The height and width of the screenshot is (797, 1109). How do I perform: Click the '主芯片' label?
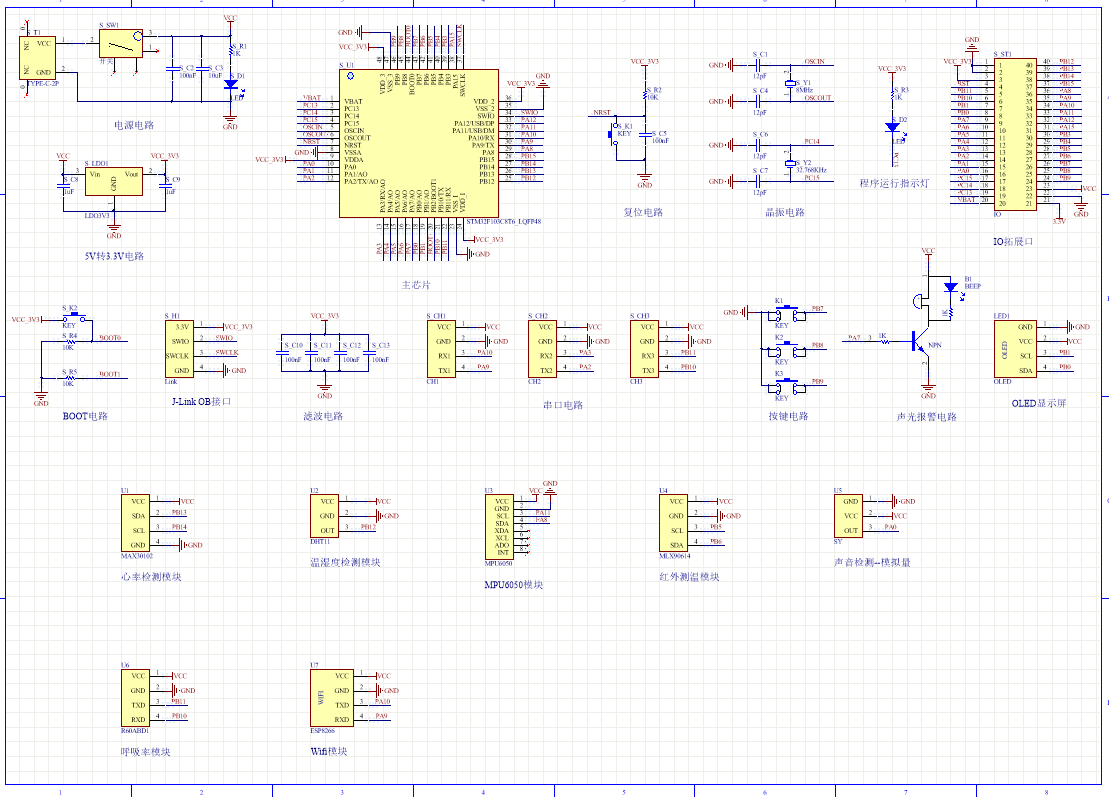pos(416,285)
